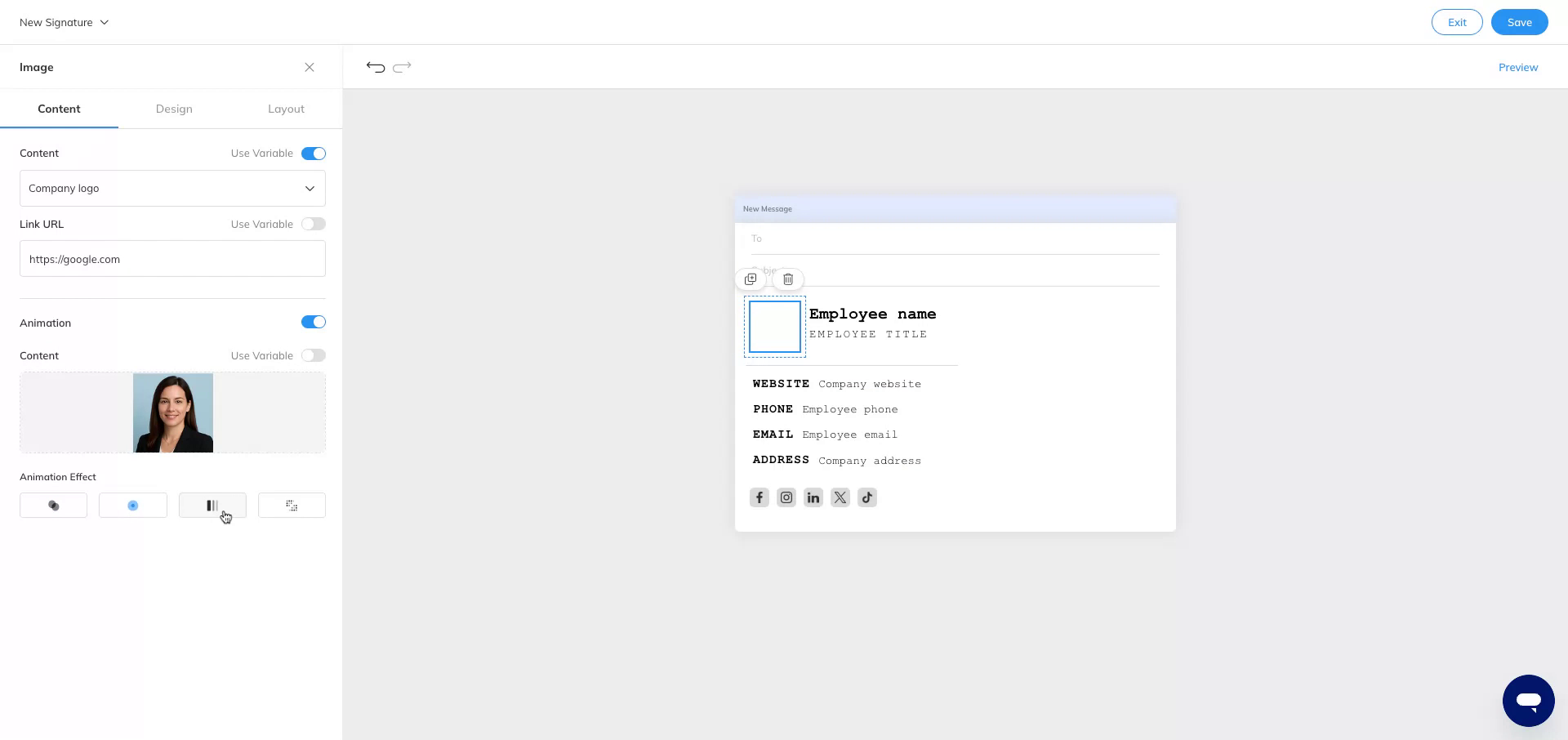The width and height of the screenshot is (1568, 740).
Task: Click the delete trash icon above the image
Action: click(787, 279)
